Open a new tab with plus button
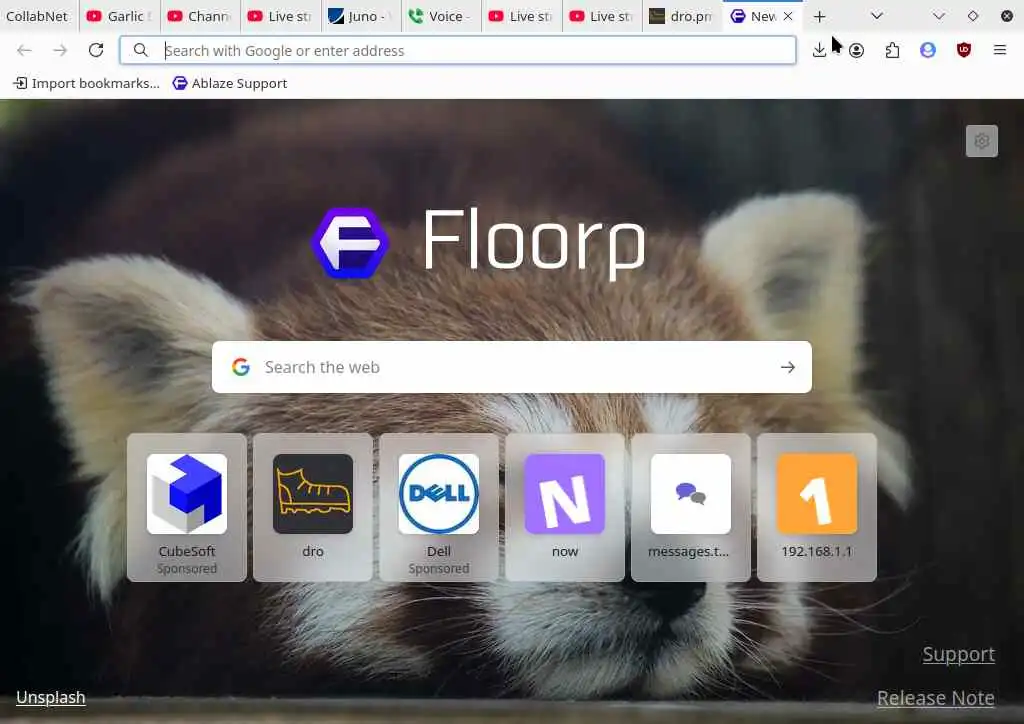Screen dimensions: 1024x724 tap(820, 16)
